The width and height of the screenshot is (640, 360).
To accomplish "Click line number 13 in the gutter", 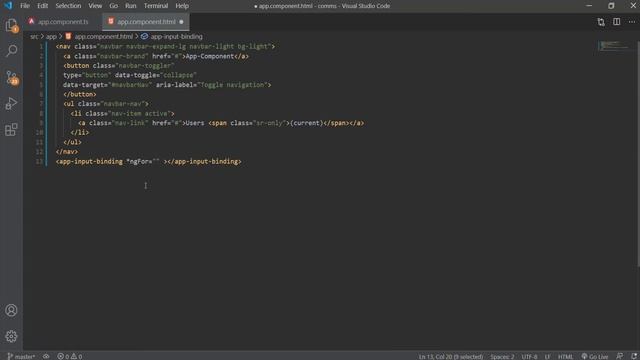I will (x=39, y=162).
